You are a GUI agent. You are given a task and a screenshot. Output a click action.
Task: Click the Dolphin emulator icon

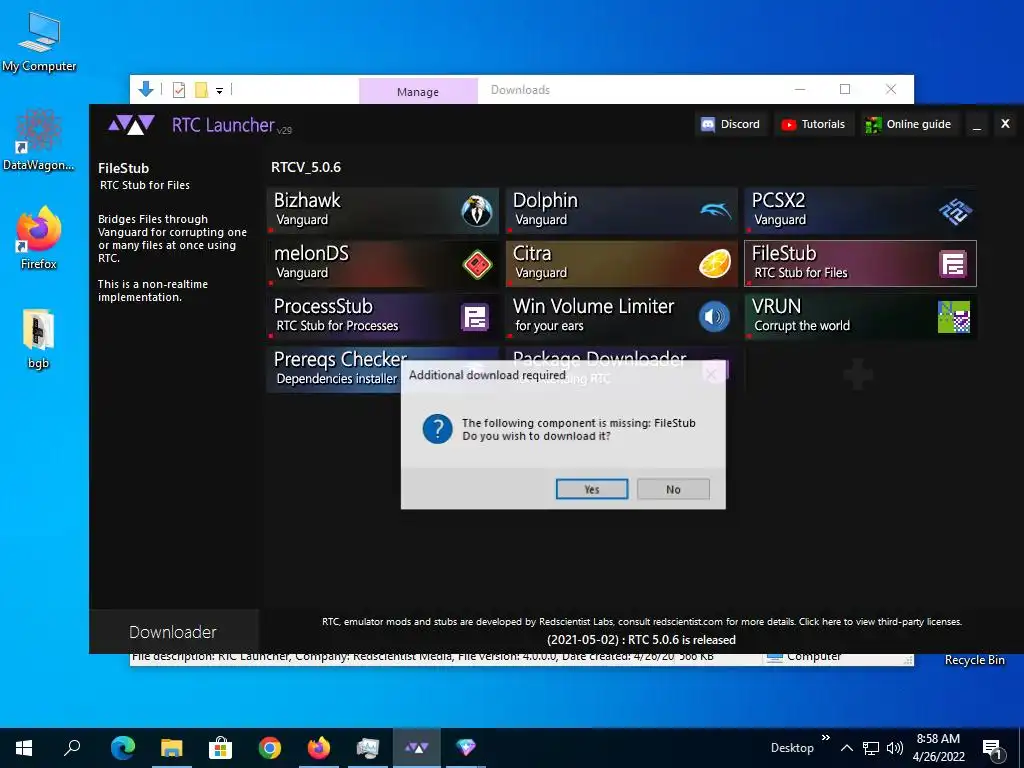tap(716, 210)
